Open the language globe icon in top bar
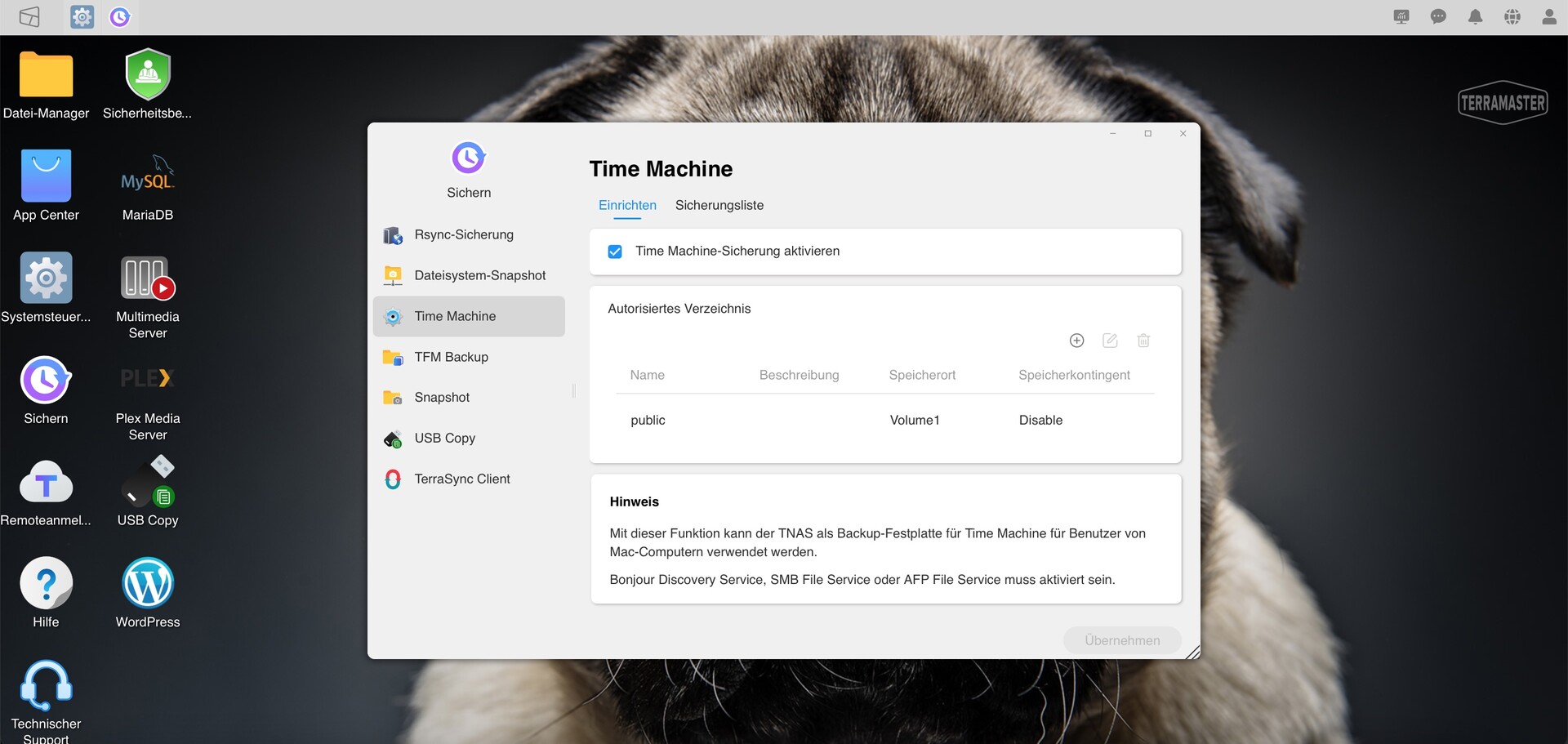Image resolution: width=1568 pixels, height=744 pixels. click(x=1512, y=16)
